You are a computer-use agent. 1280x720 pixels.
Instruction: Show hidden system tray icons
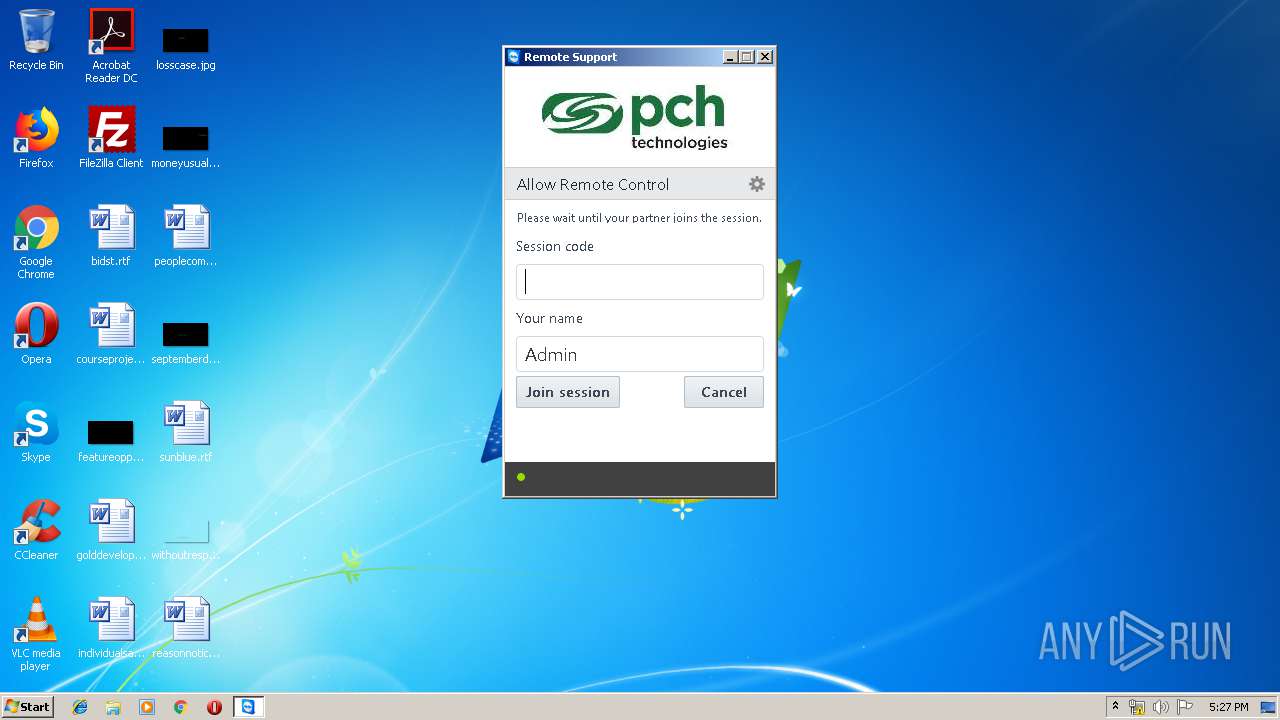point(1115,706)
